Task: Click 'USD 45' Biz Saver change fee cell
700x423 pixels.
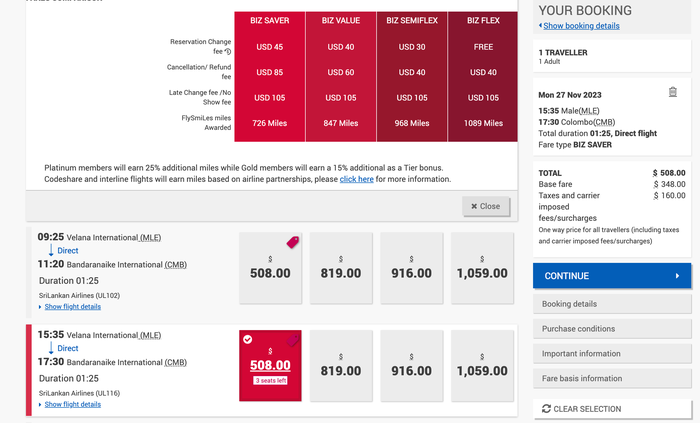Action: click(x=270, y=47)
